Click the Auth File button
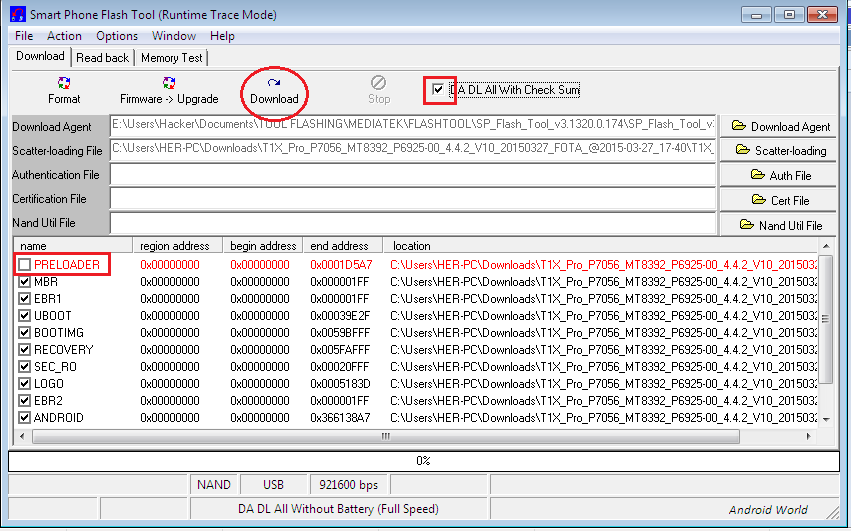 tap(778, 175)
